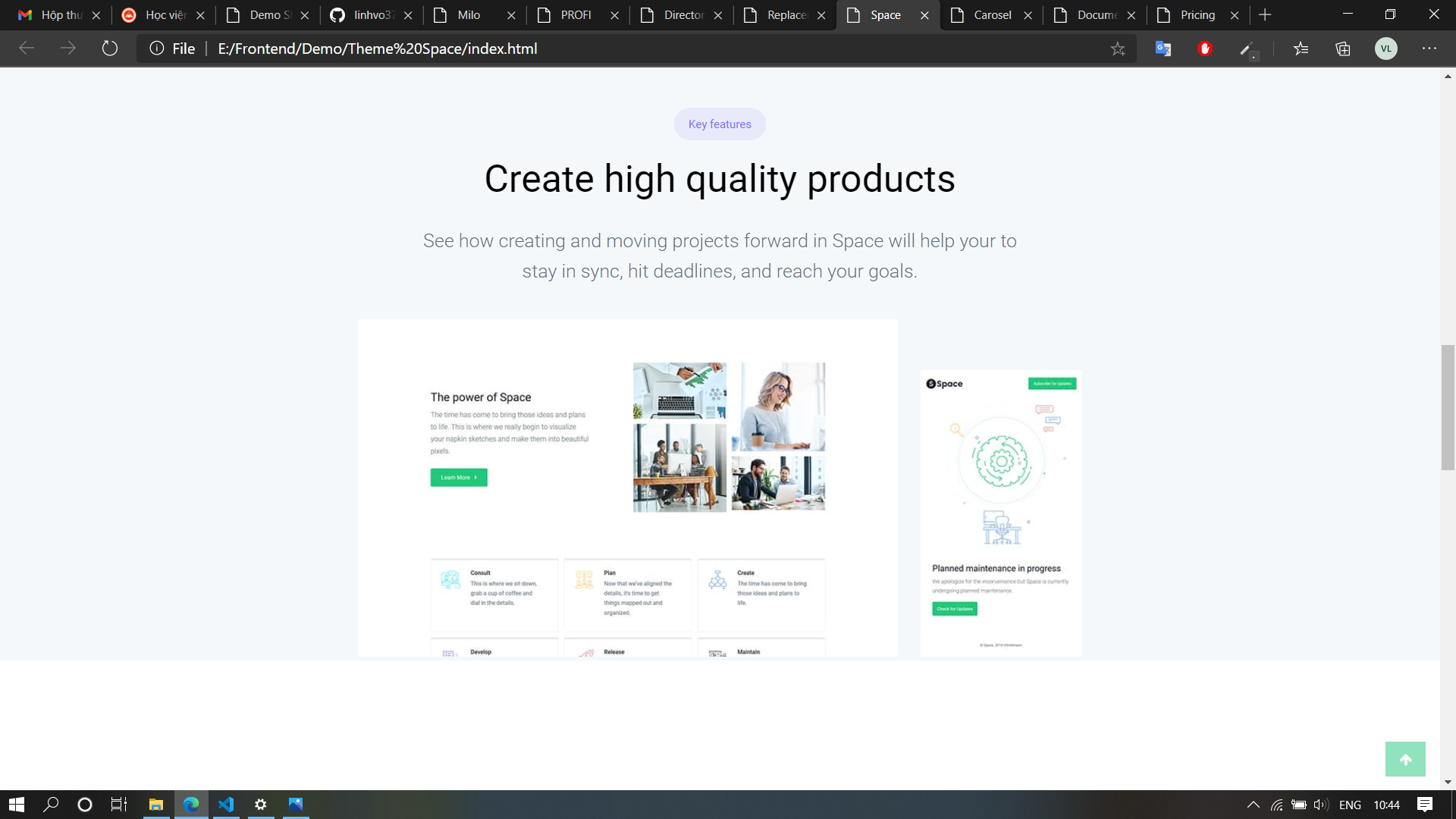Toggle the Action Center open
1456x819 pixels.
pos(1423,805)
